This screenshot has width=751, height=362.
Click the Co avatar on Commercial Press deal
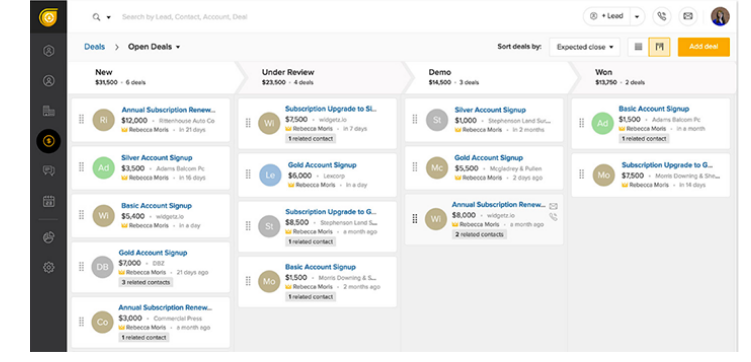pyautogui.click(x=102, y=322)
